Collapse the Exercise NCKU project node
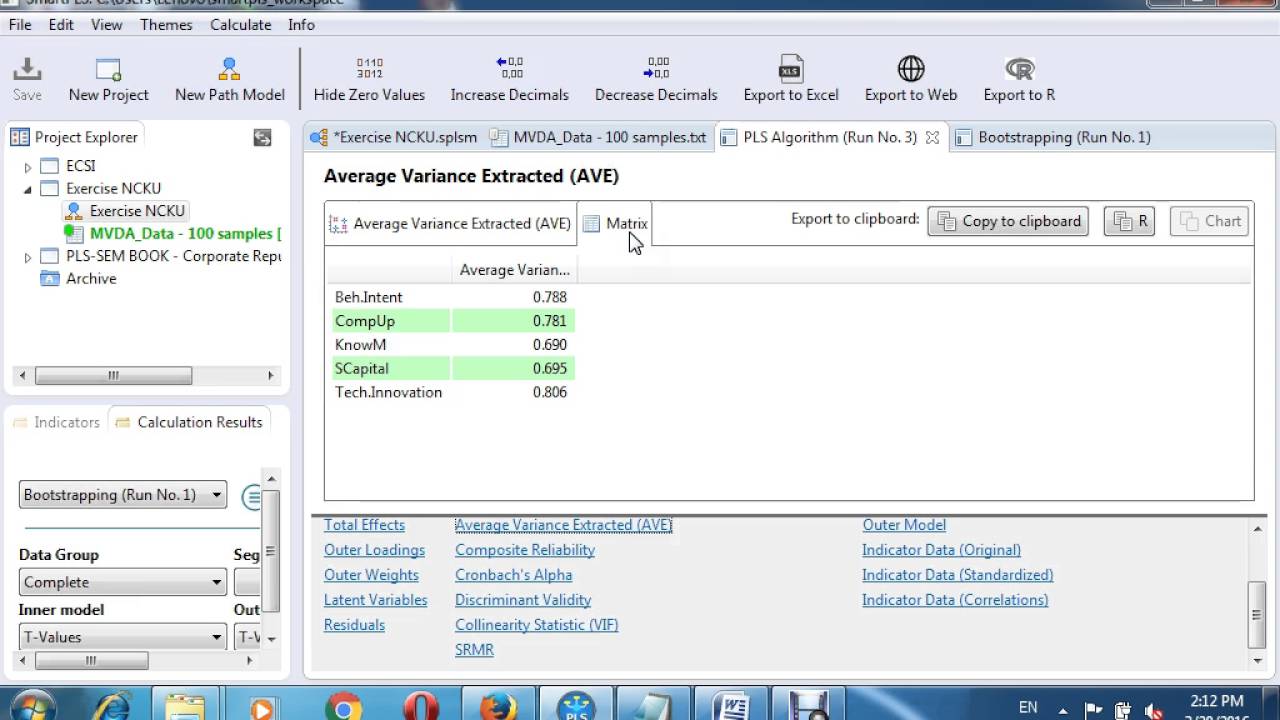This screenshot has height=720, width=1280. 28,189
